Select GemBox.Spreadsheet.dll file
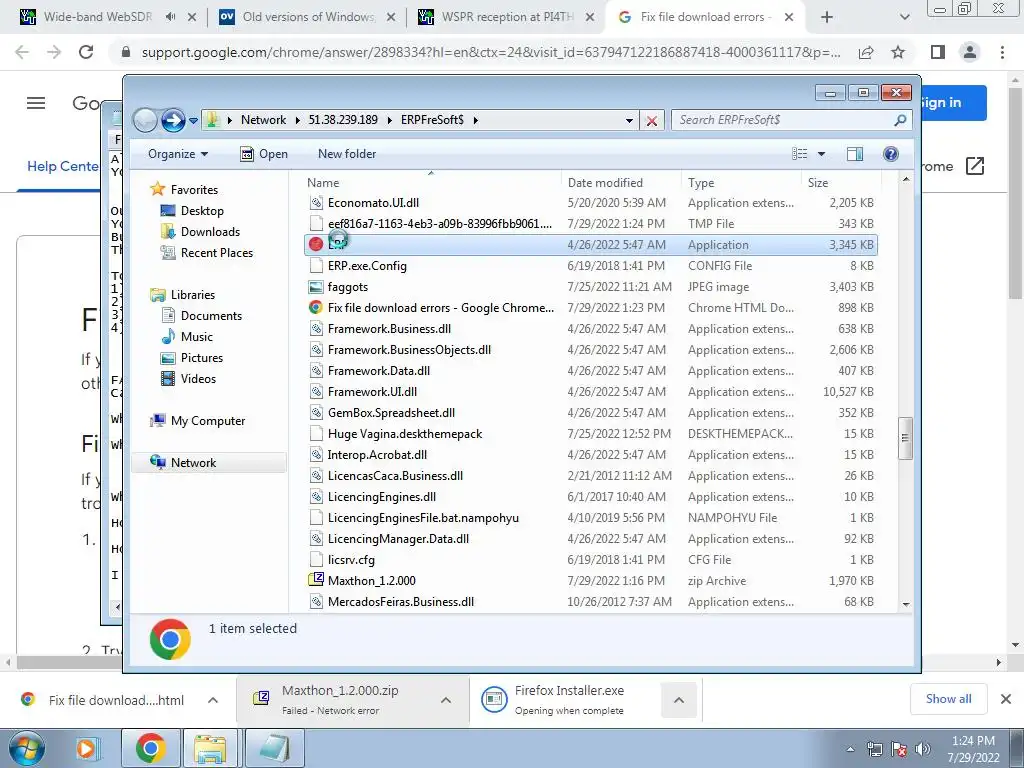The image size is (1024, 768). [x=391, y=413]
